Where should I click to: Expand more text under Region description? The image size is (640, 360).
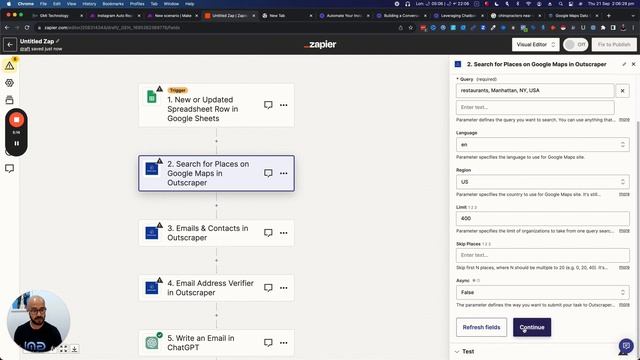624,194
